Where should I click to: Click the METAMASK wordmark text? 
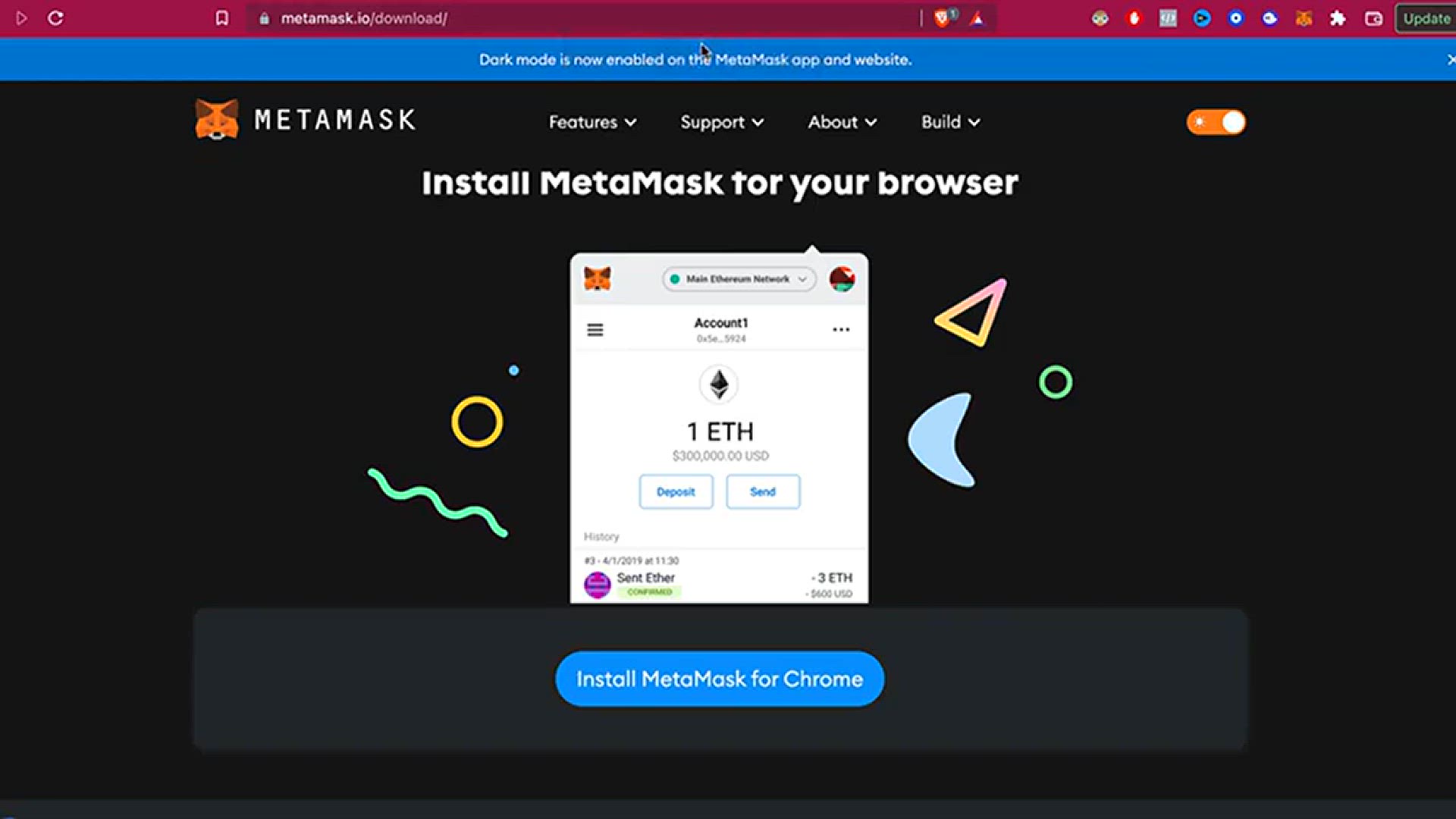[x=335, y=120]
